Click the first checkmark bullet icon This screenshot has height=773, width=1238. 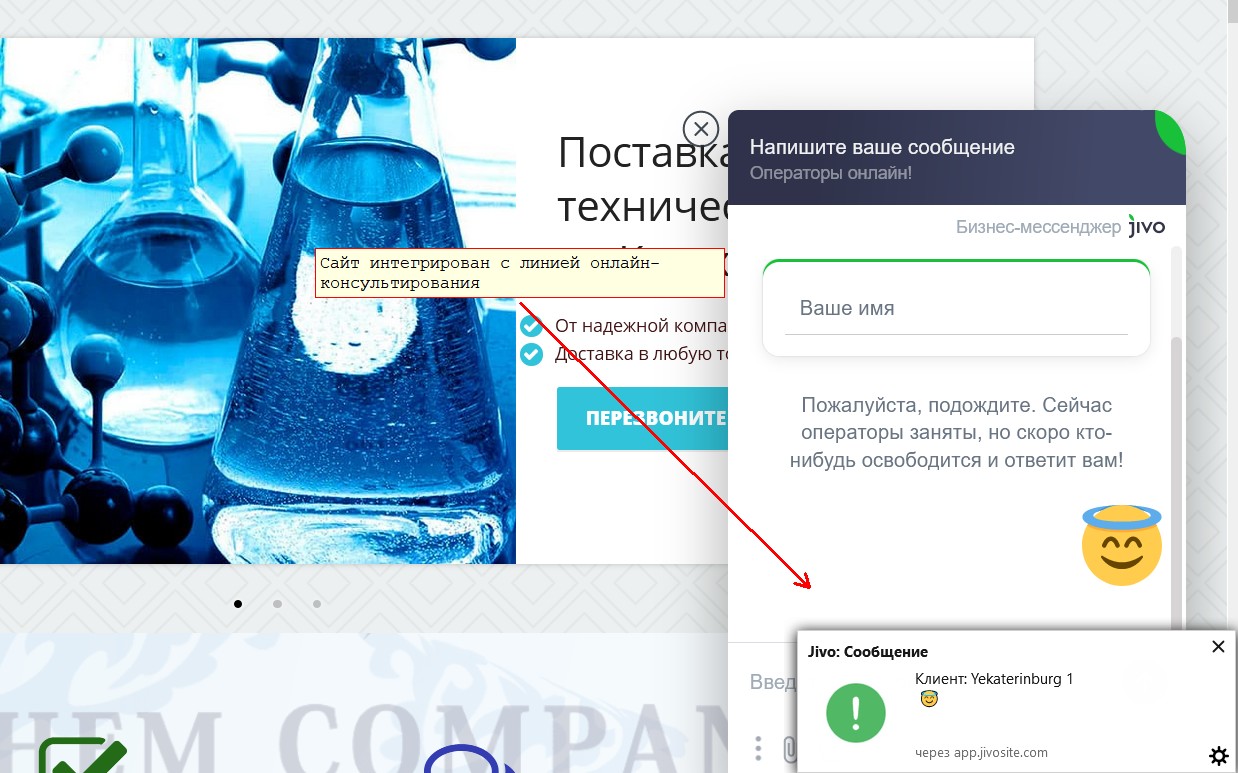[531, 326]
